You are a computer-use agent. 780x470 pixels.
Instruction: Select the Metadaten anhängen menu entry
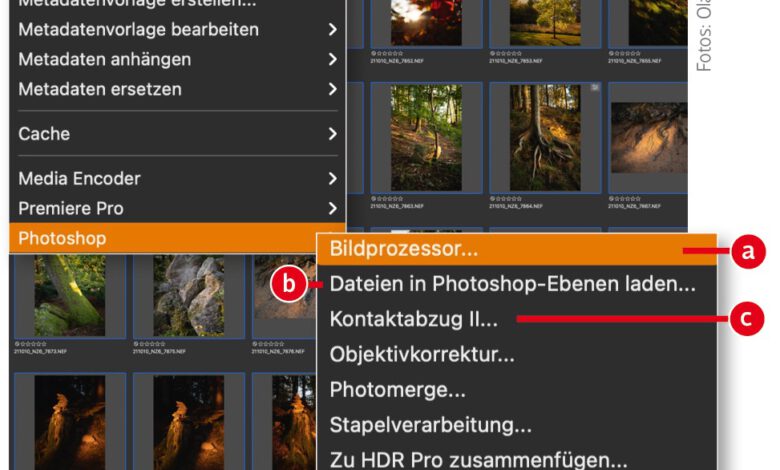tap(178, 59)
